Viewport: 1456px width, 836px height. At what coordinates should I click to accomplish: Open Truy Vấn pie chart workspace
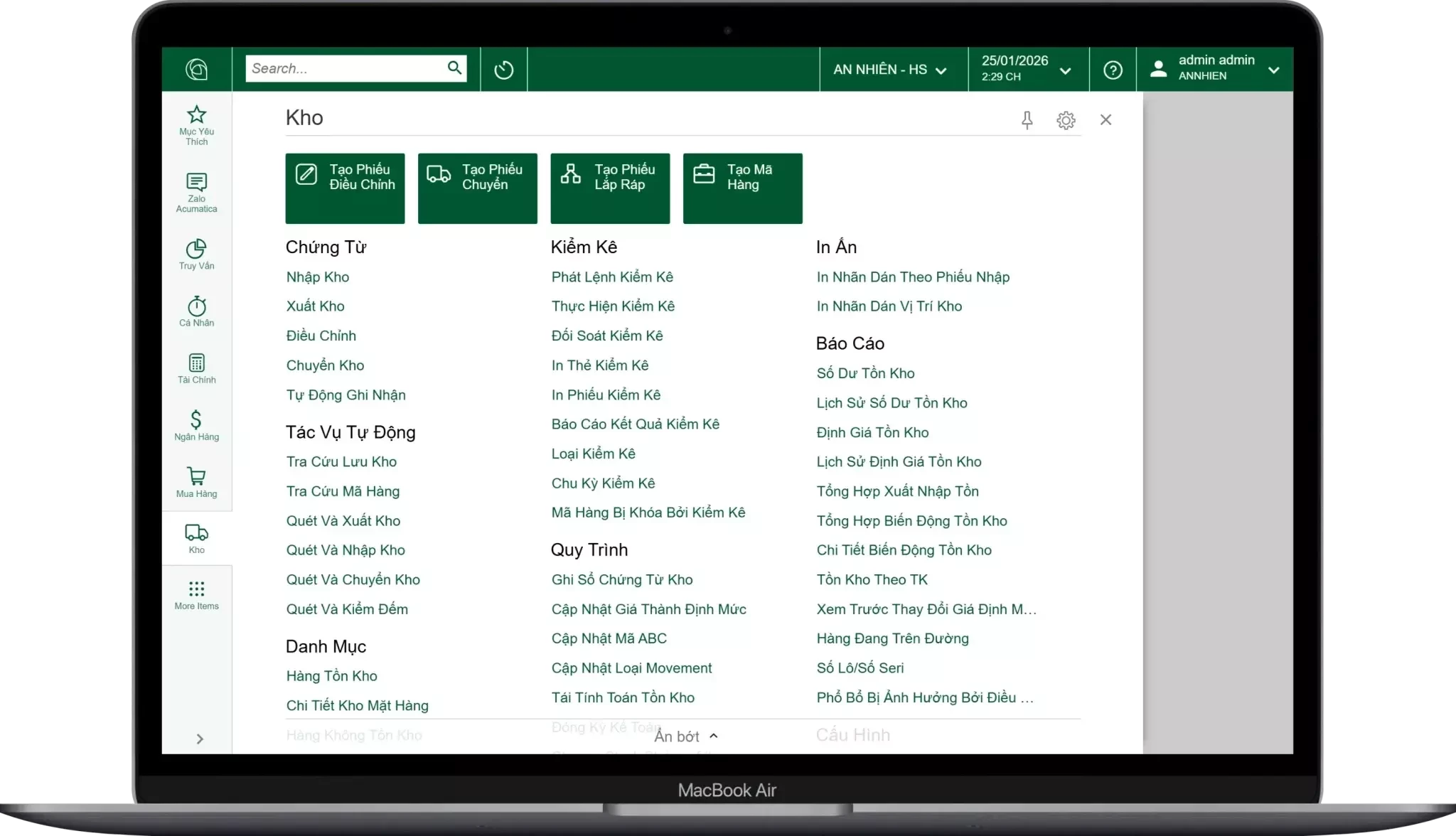196,254
